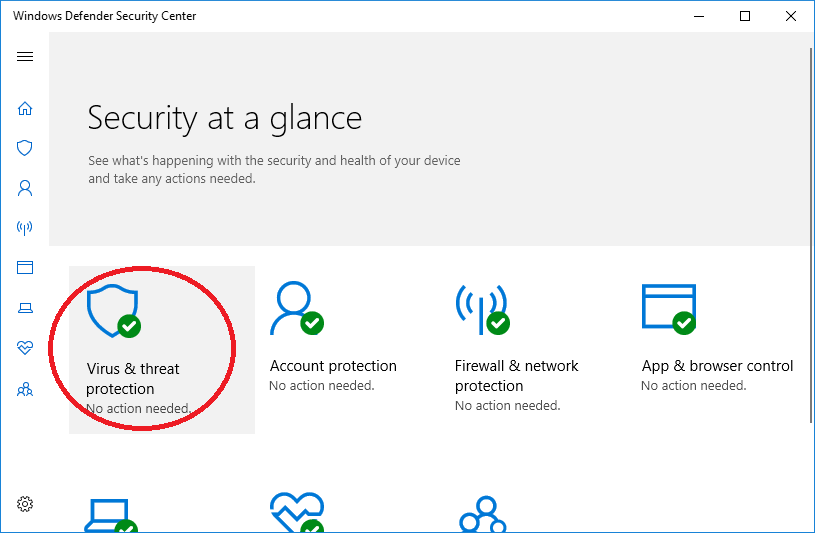Image resolution: width=815 pixels, height=533 pixels.
Task: Click the large Family options people tile icon
Action: 483,514
